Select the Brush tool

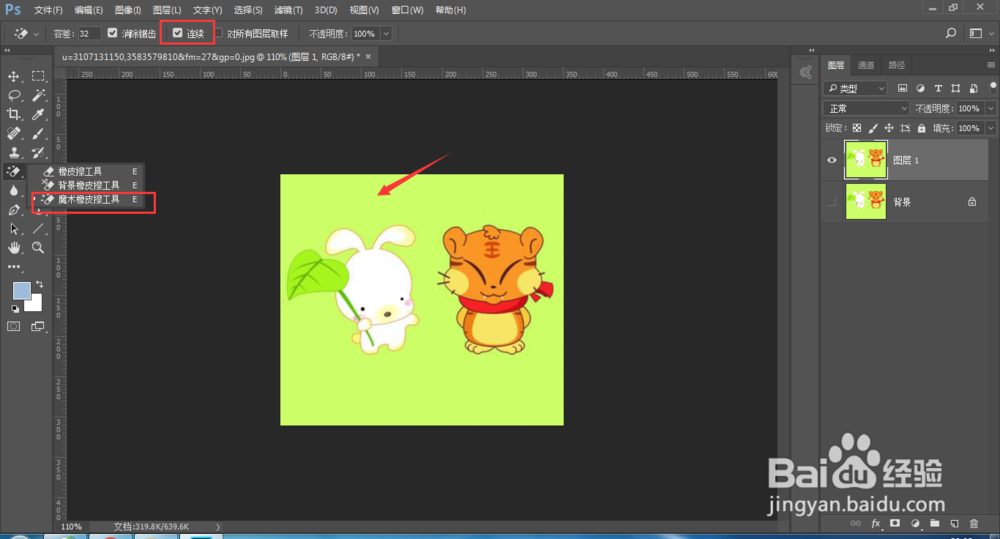[x=38, y=133]
